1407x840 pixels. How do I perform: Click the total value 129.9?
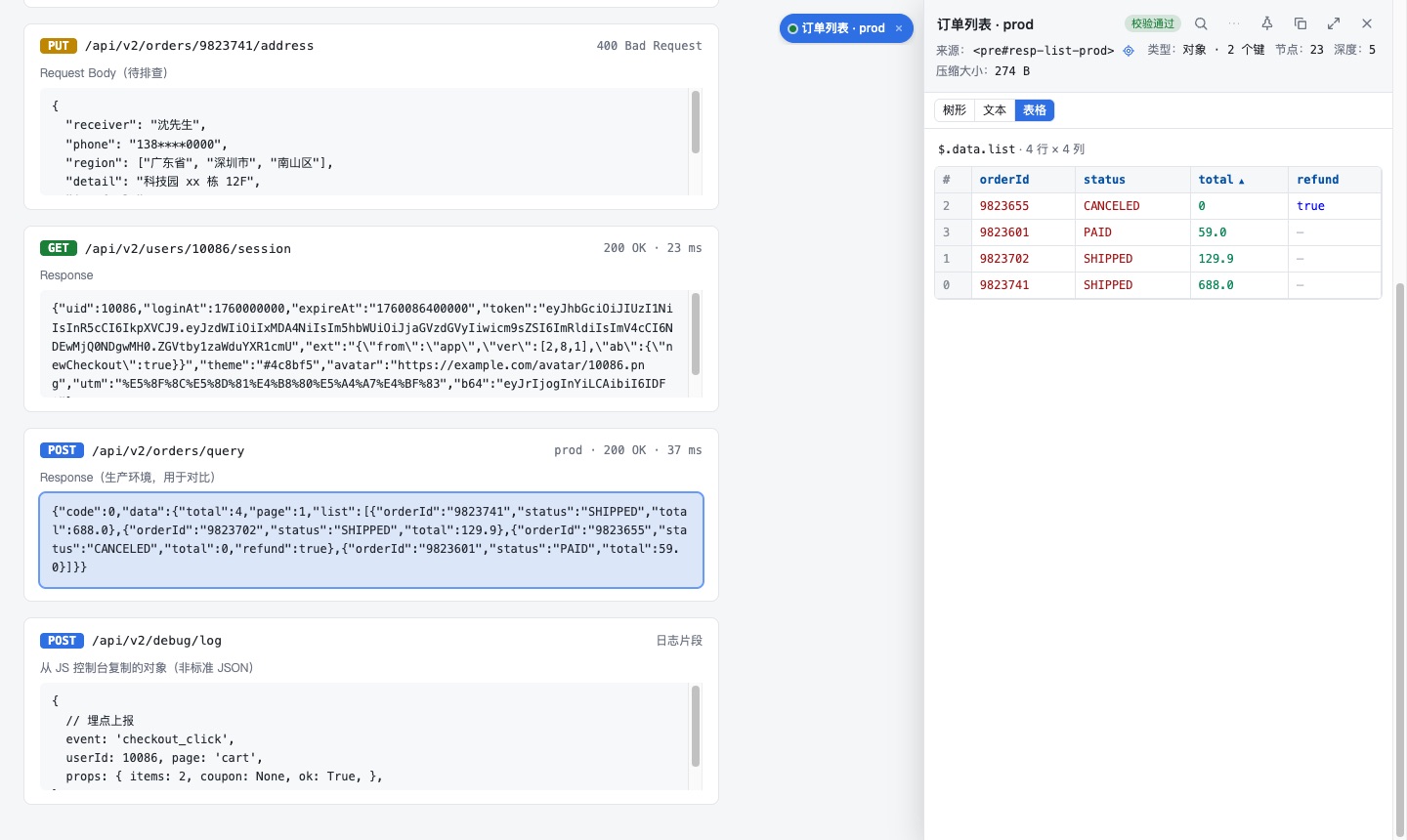1215,259
